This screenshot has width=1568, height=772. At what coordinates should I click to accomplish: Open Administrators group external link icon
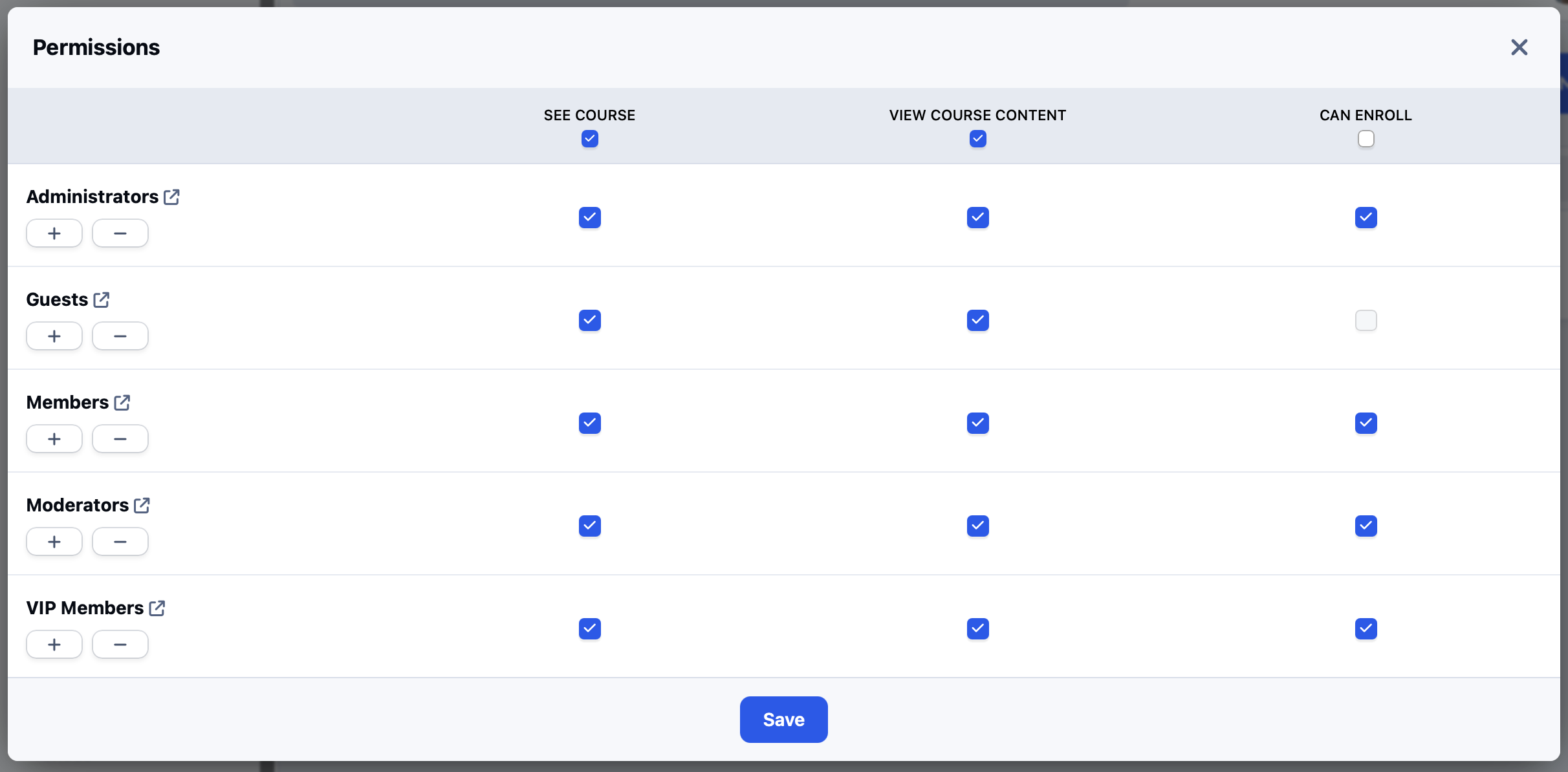coord(171,197)
